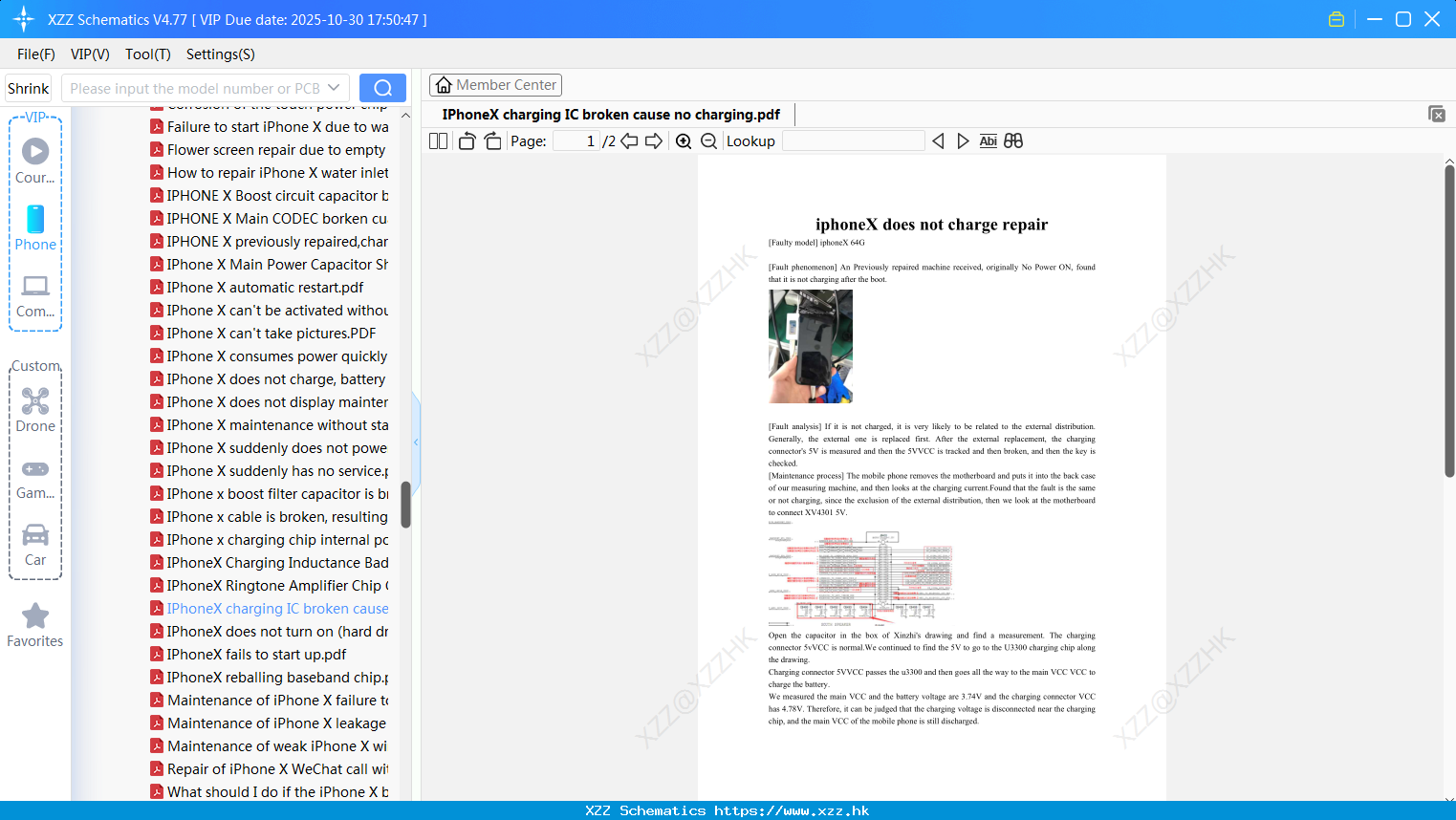Toggle the Abl match-case text option

tap(988, 141)
